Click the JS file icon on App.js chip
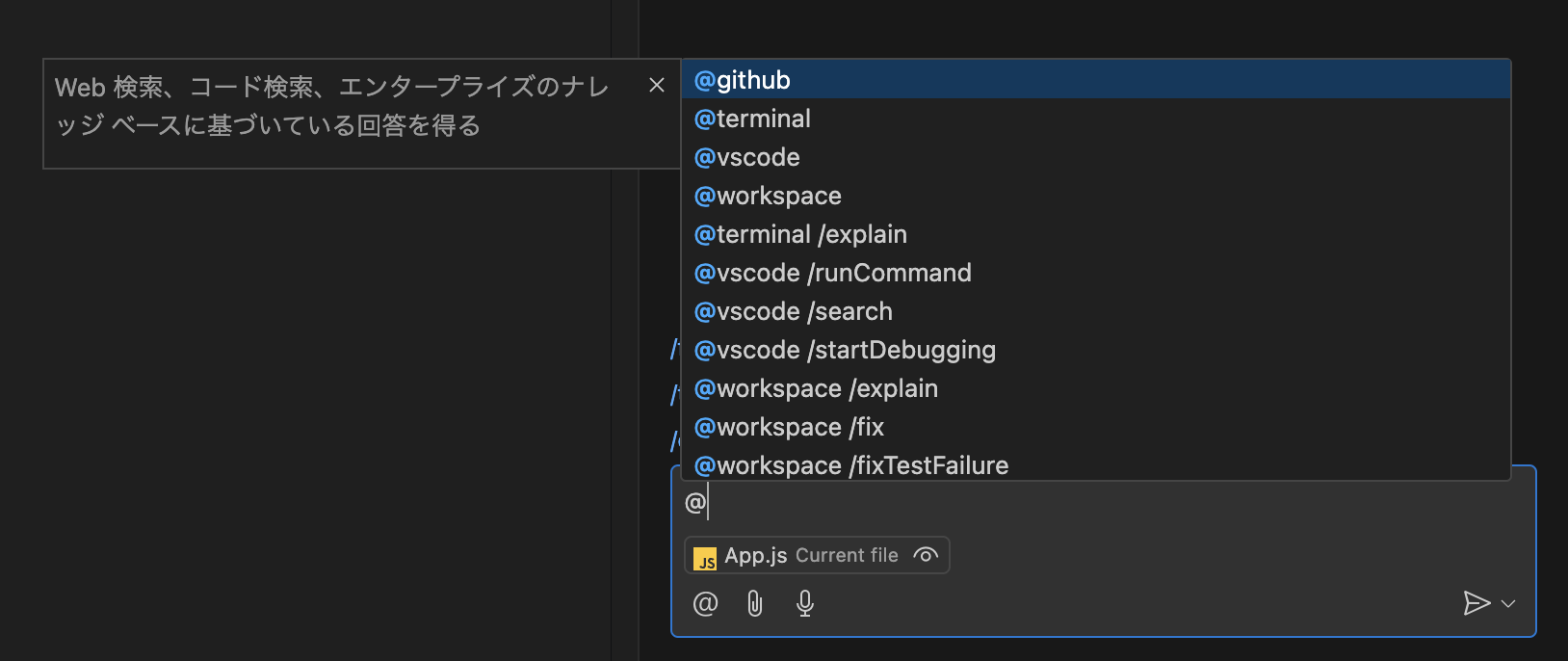 (705, 558)
